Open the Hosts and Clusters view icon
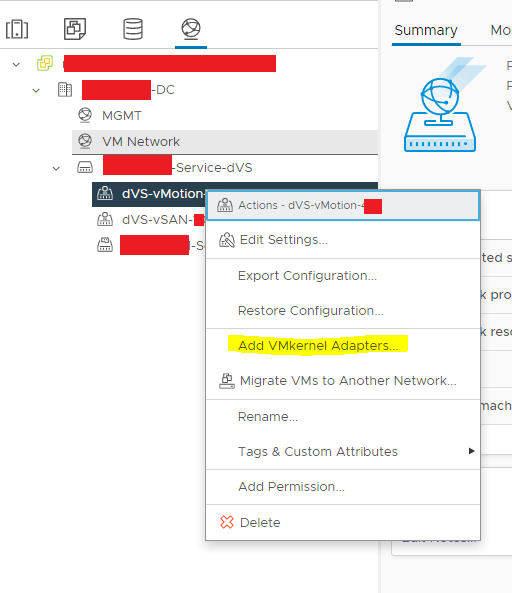Viewport: 512px width, 593px height. tap(17, 29)
